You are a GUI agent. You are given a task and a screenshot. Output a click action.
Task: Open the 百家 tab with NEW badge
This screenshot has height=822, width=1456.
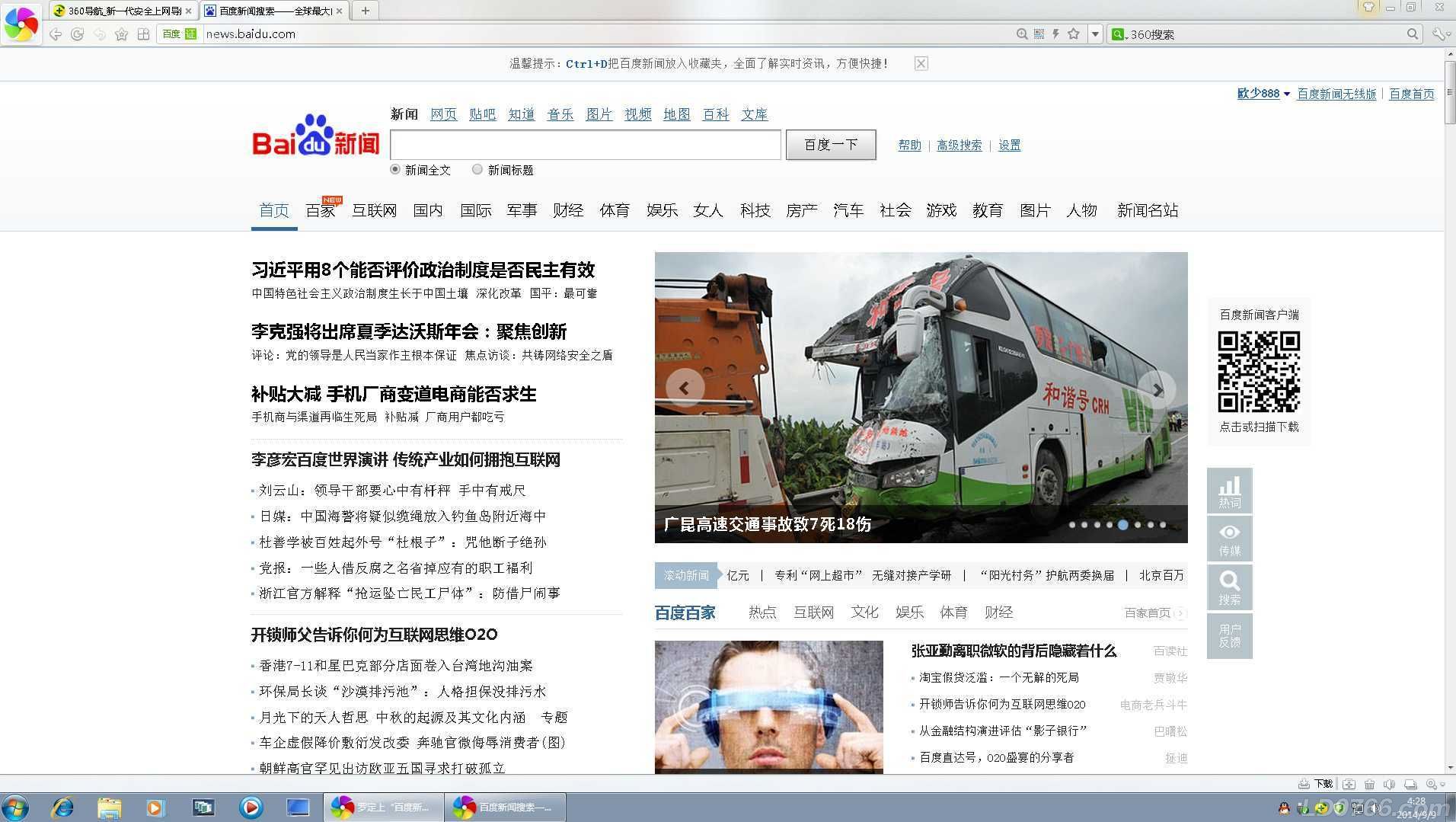click(x=321, y=209)
